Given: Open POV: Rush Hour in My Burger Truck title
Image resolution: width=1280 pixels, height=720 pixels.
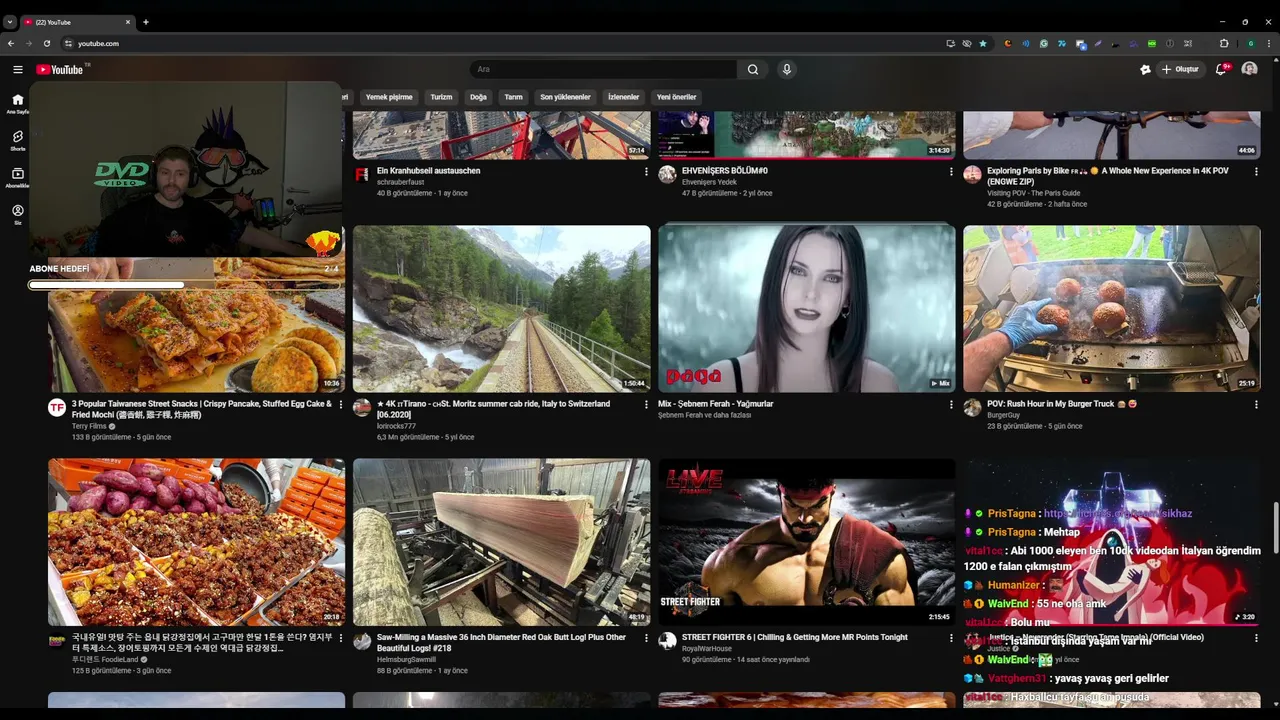Looking at the screenshot, I should (x=1062, y=404).
